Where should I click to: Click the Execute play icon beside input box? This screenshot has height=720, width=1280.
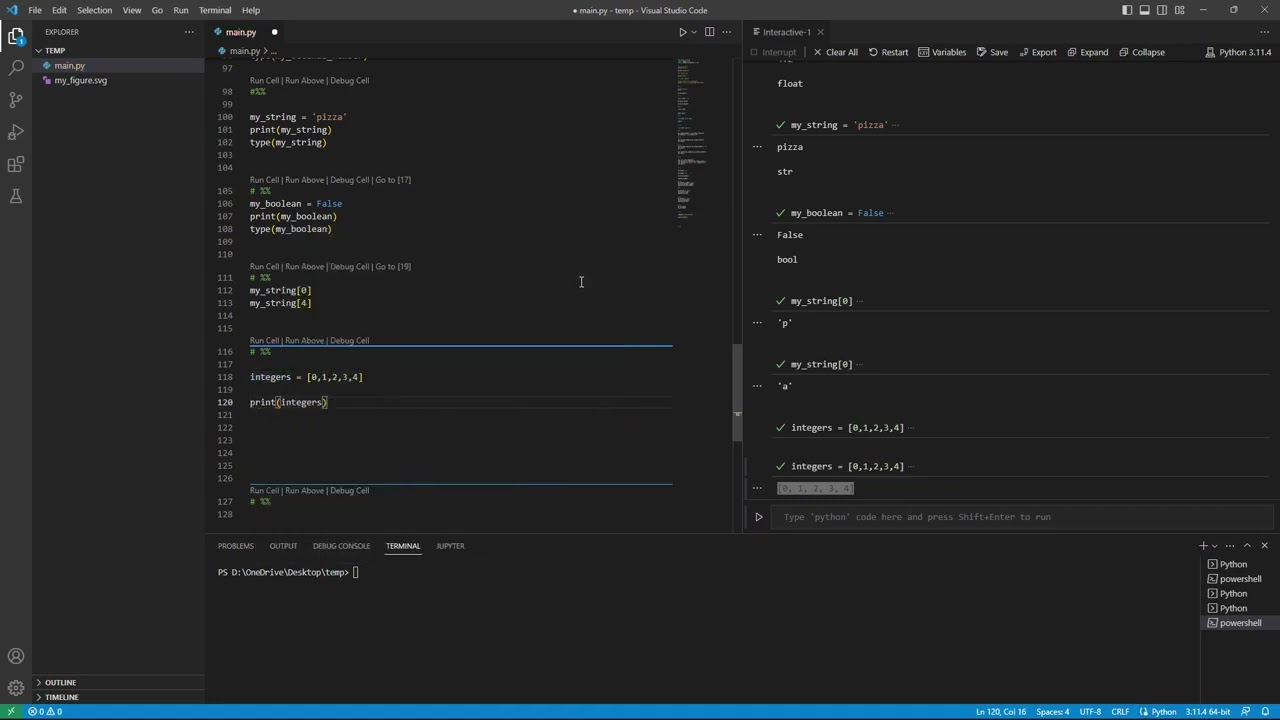pos(758,517)
